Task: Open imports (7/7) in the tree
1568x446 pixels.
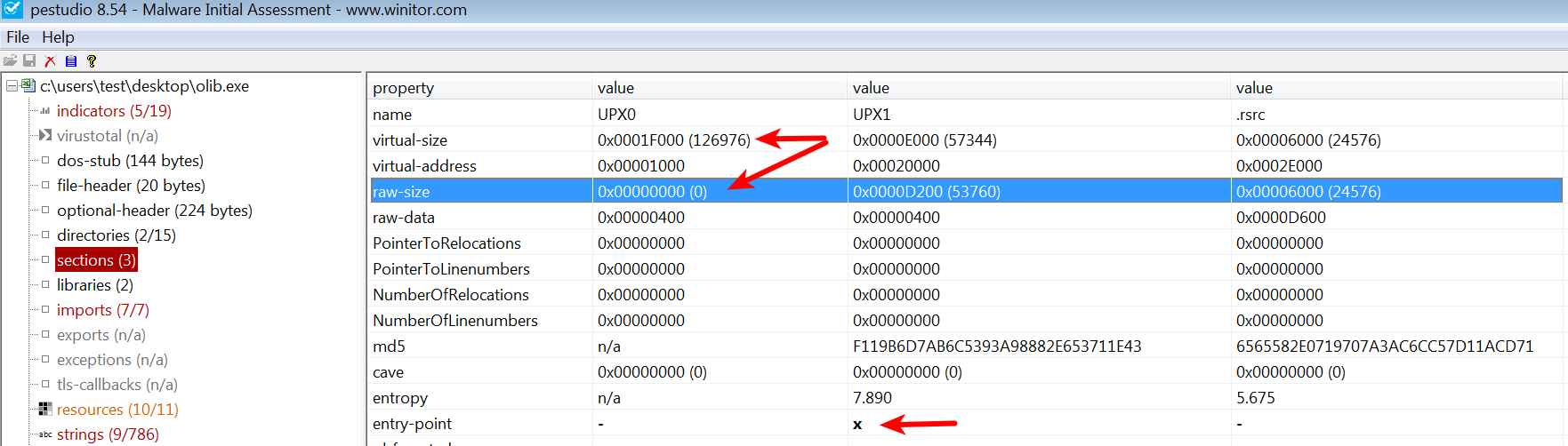Action: 102,310
